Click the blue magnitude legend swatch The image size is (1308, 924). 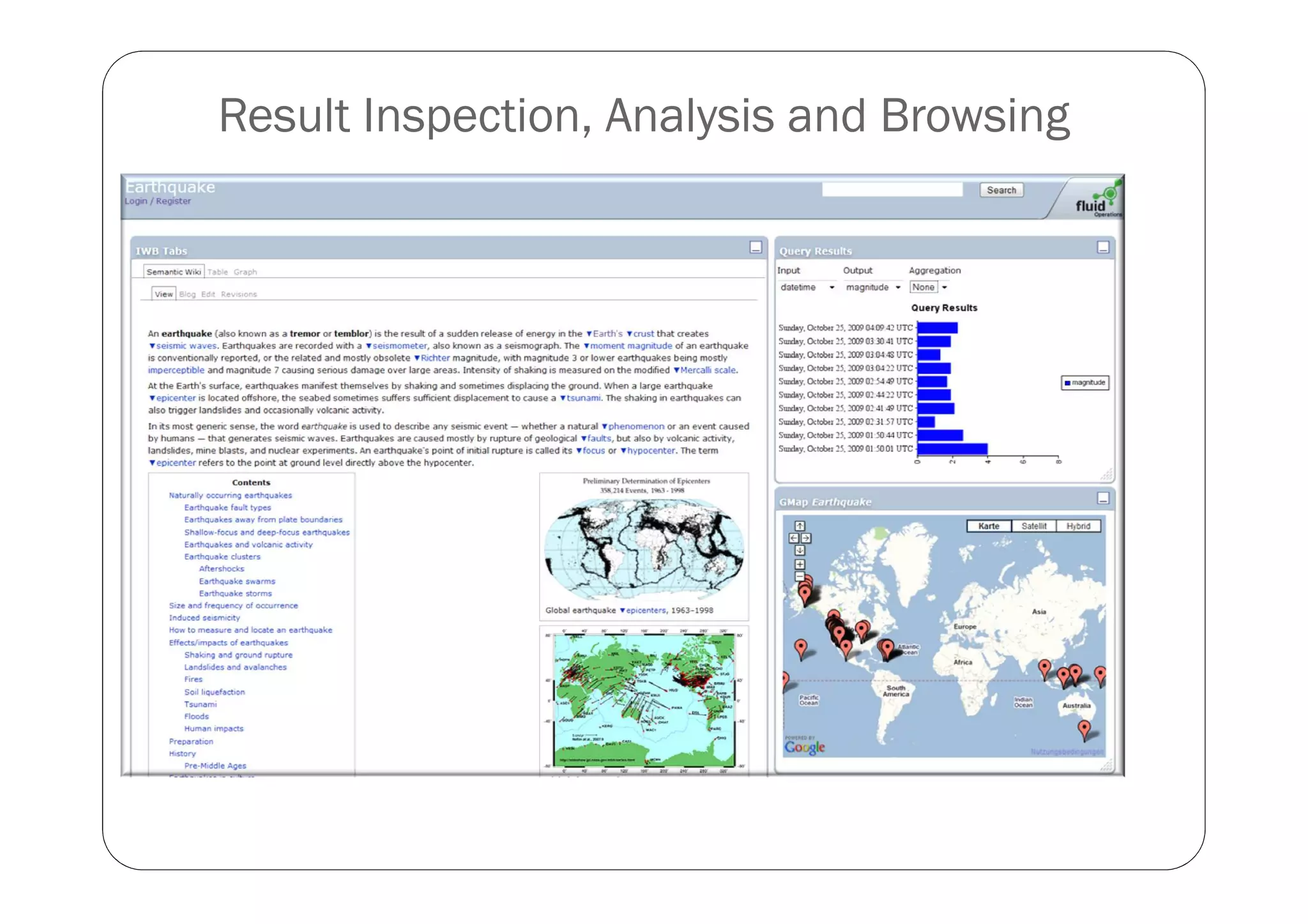coord(1067,383)
